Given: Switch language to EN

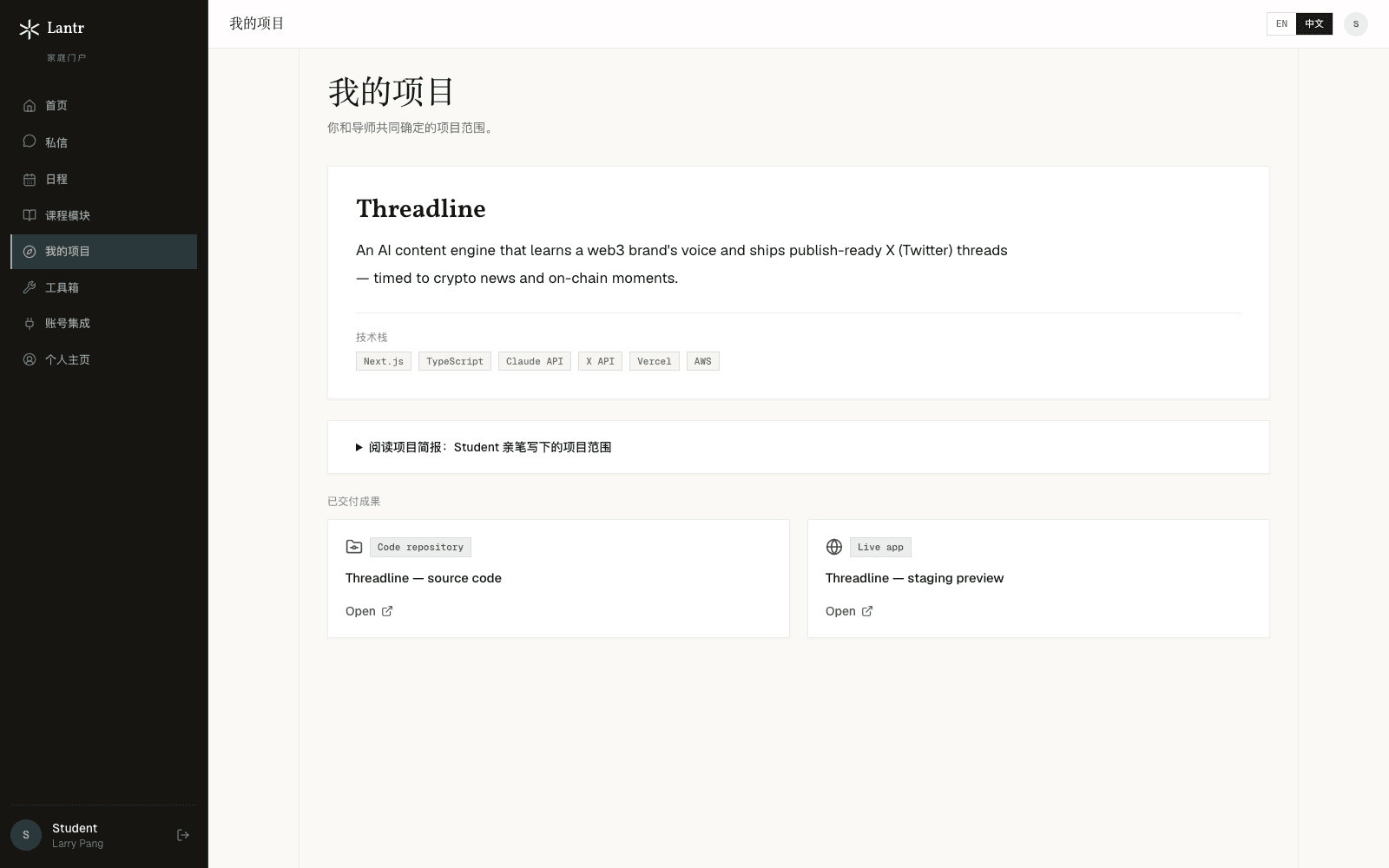Looking at the screenshot, I should pyautogui.click(x=1281, y=24).
